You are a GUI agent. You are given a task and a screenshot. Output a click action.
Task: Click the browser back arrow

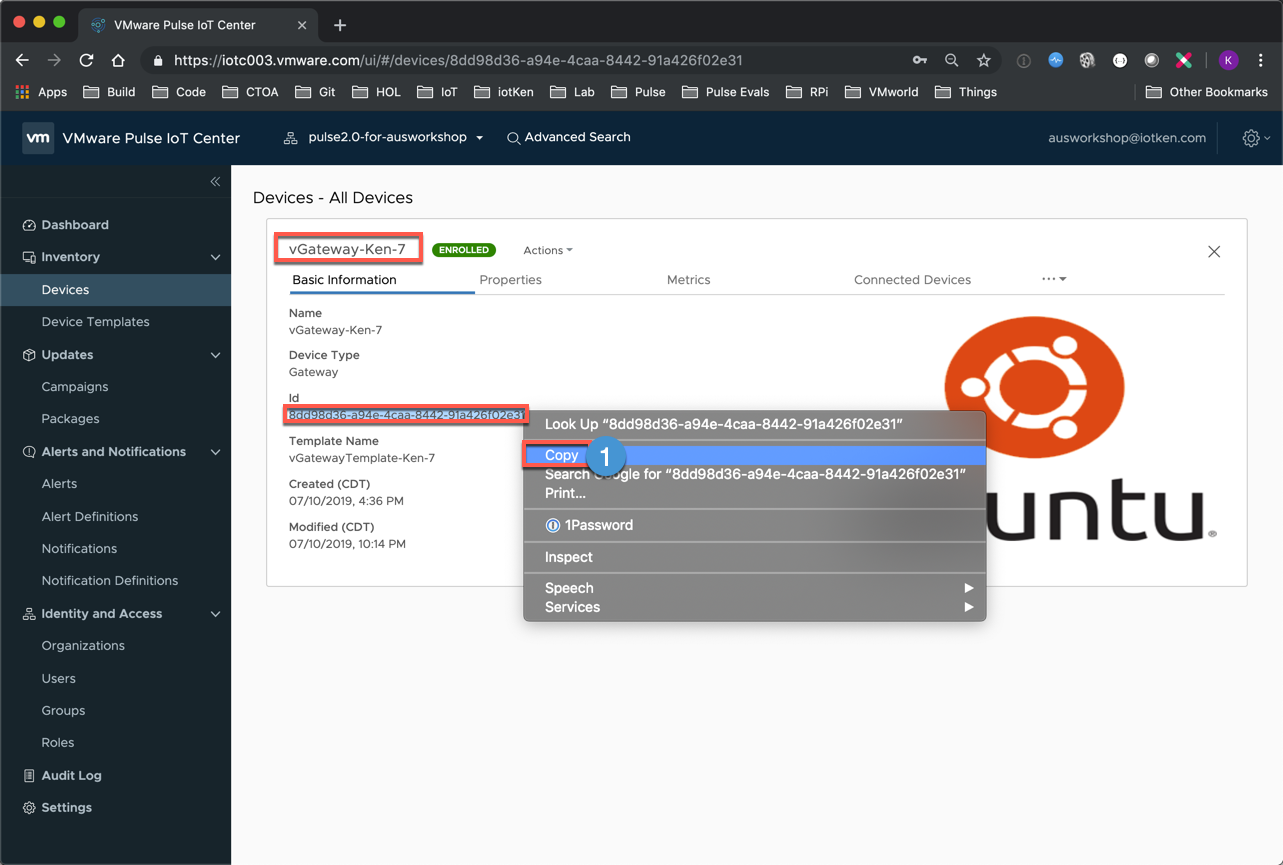[22, 60]
